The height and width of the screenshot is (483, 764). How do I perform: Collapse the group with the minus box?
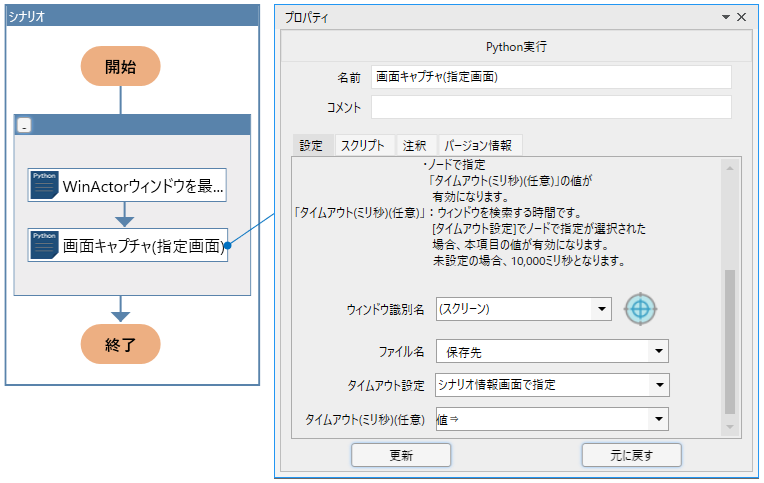click(x=24, y=125)
